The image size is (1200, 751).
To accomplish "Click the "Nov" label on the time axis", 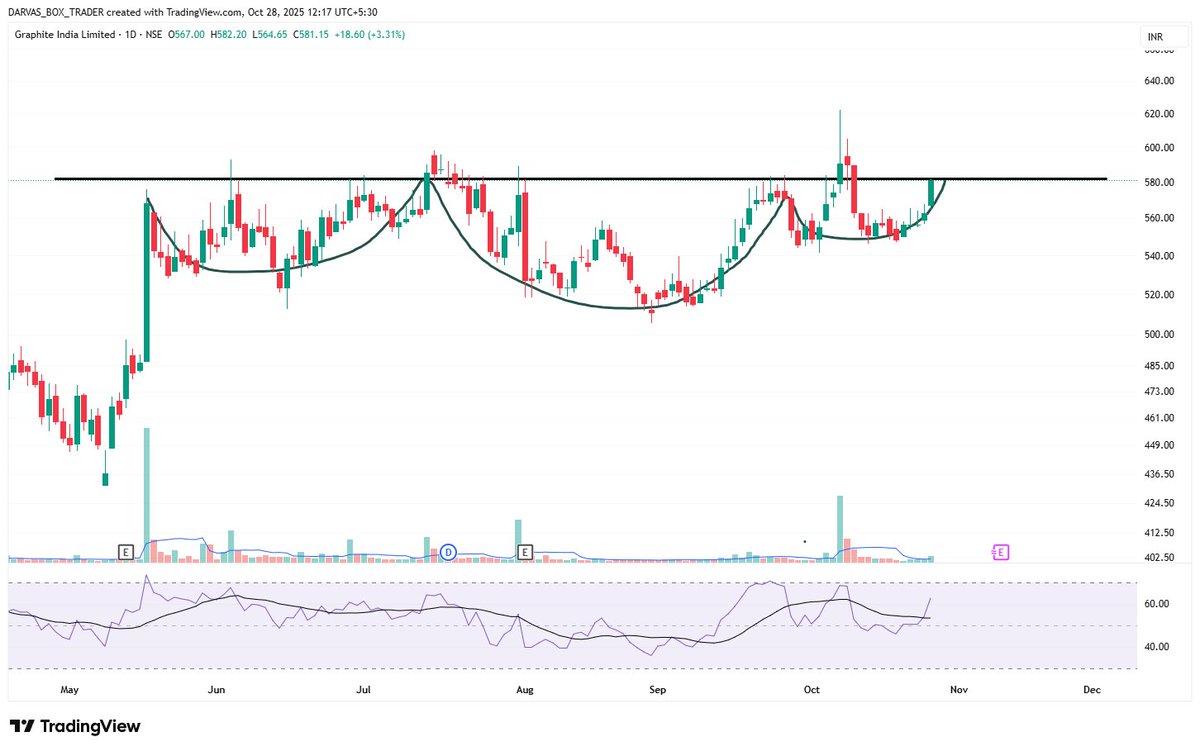I will coord(957,689).
